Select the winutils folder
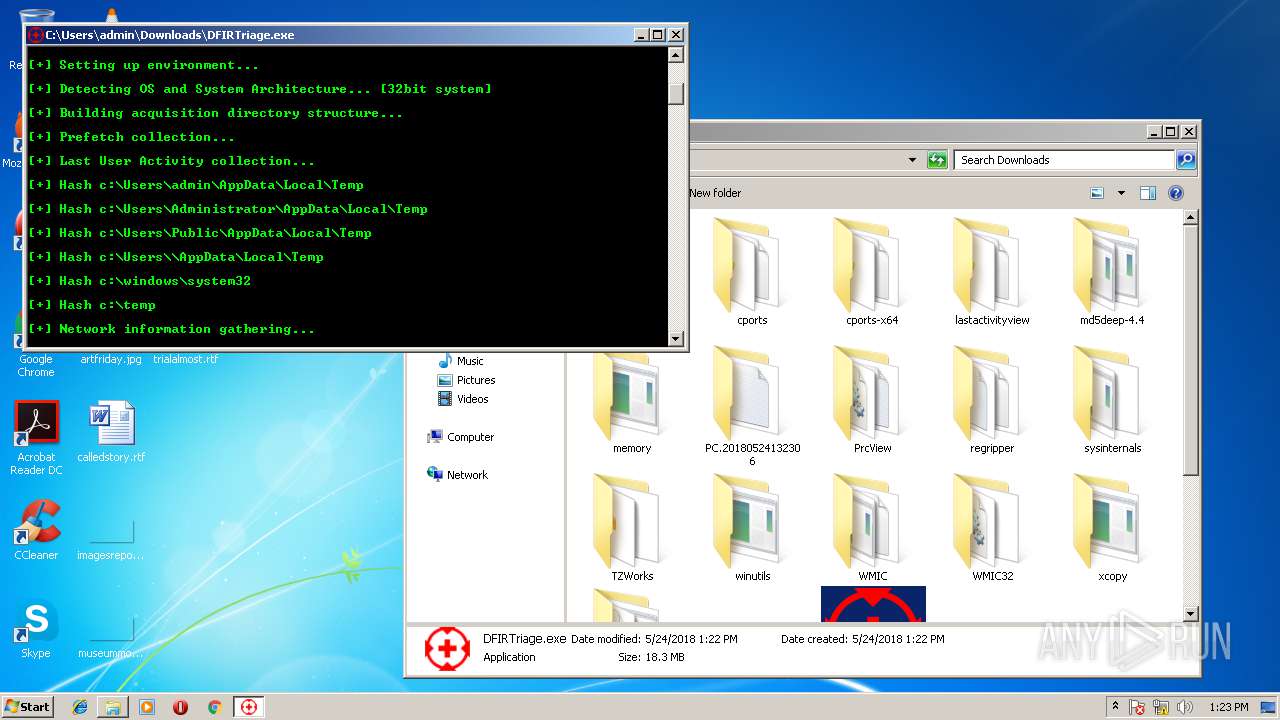Image resolution: width=1280 pixels, height=720 pixels. point(752,526)
